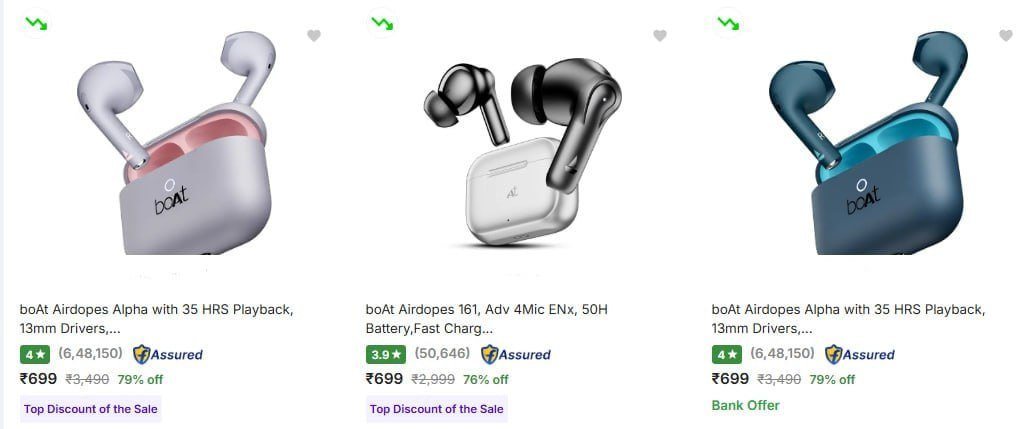Click Top Discount tag under Airdopes 161
This screenshot has height=429, width=1028.
436,408
